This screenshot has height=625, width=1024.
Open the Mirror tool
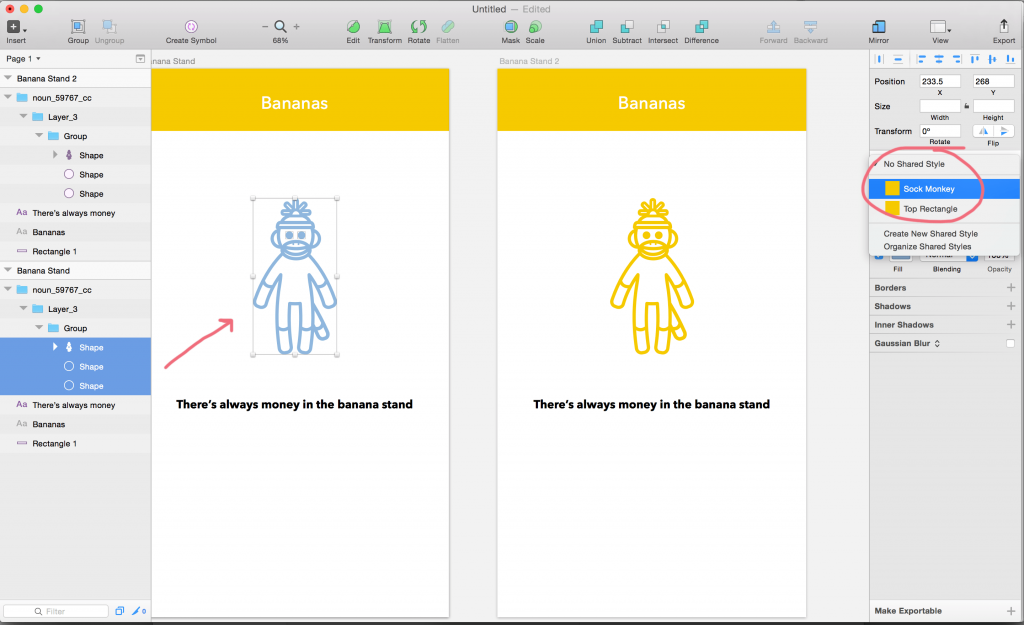point(879,27)
